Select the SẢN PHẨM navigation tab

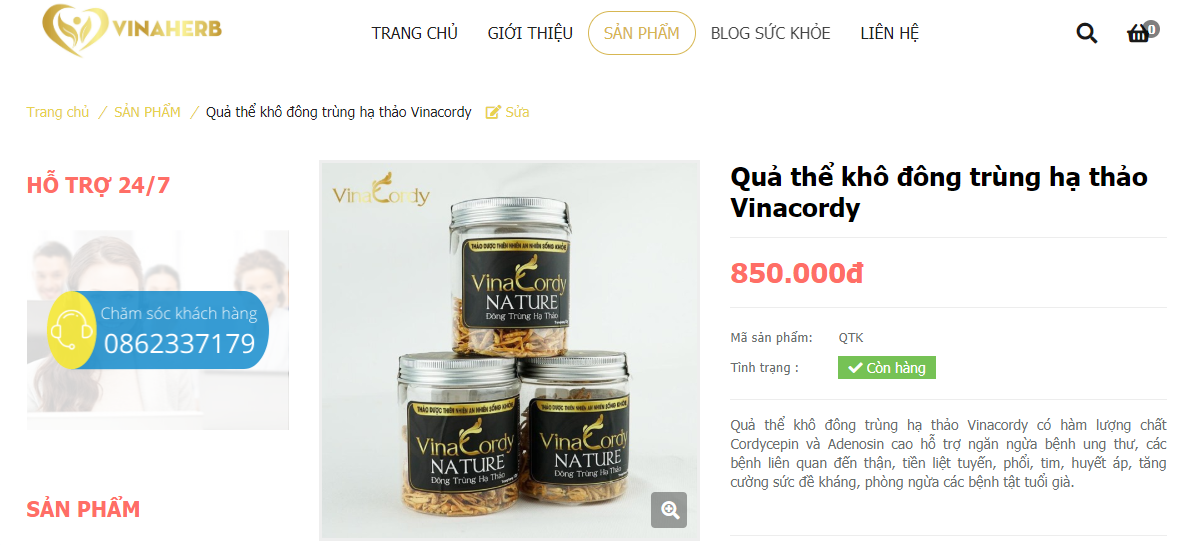pos(642,33)
